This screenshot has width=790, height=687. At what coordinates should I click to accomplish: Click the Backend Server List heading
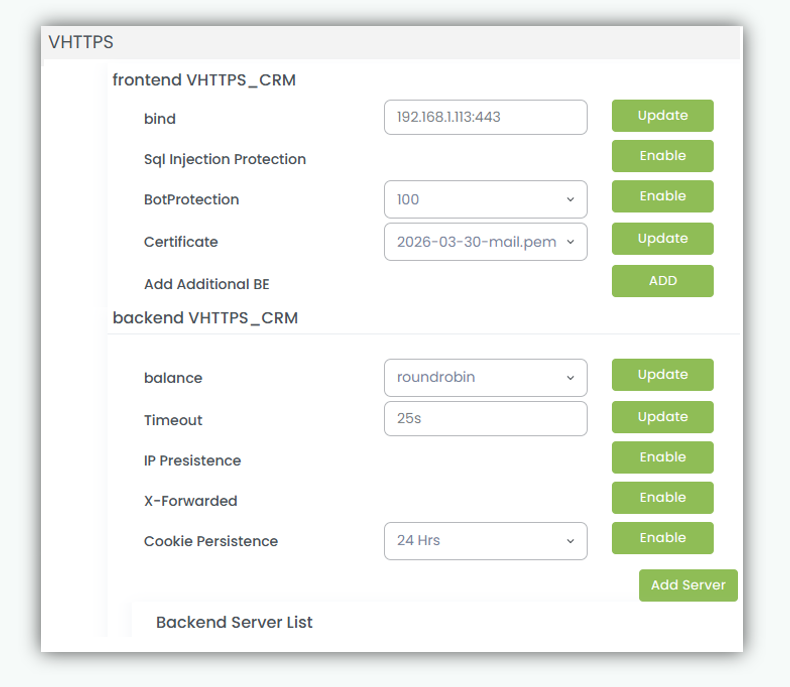234,622
